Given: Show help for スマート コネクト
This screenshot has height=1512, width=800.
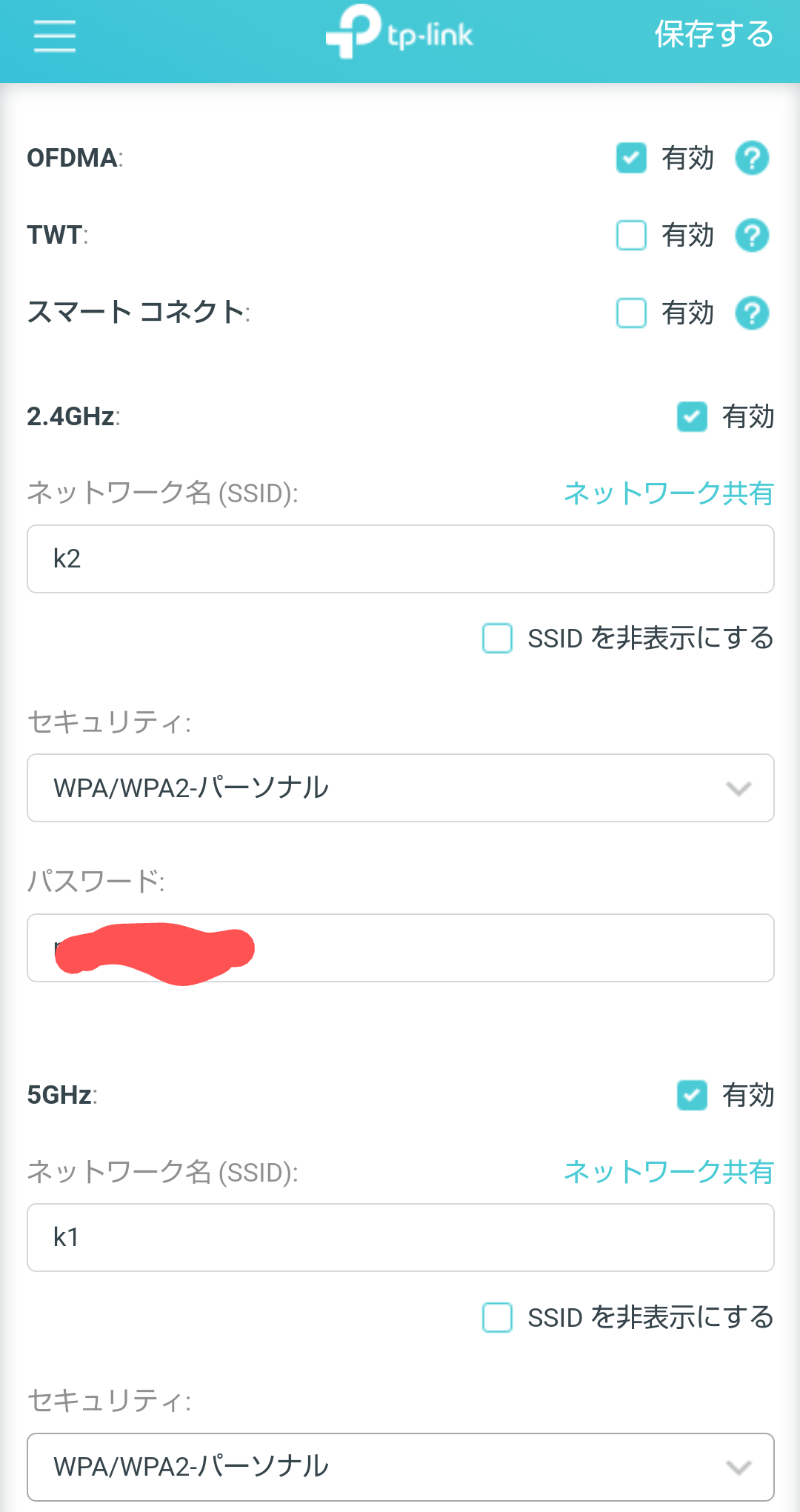Looking at the screenshot, I should [x=752, y=313].
